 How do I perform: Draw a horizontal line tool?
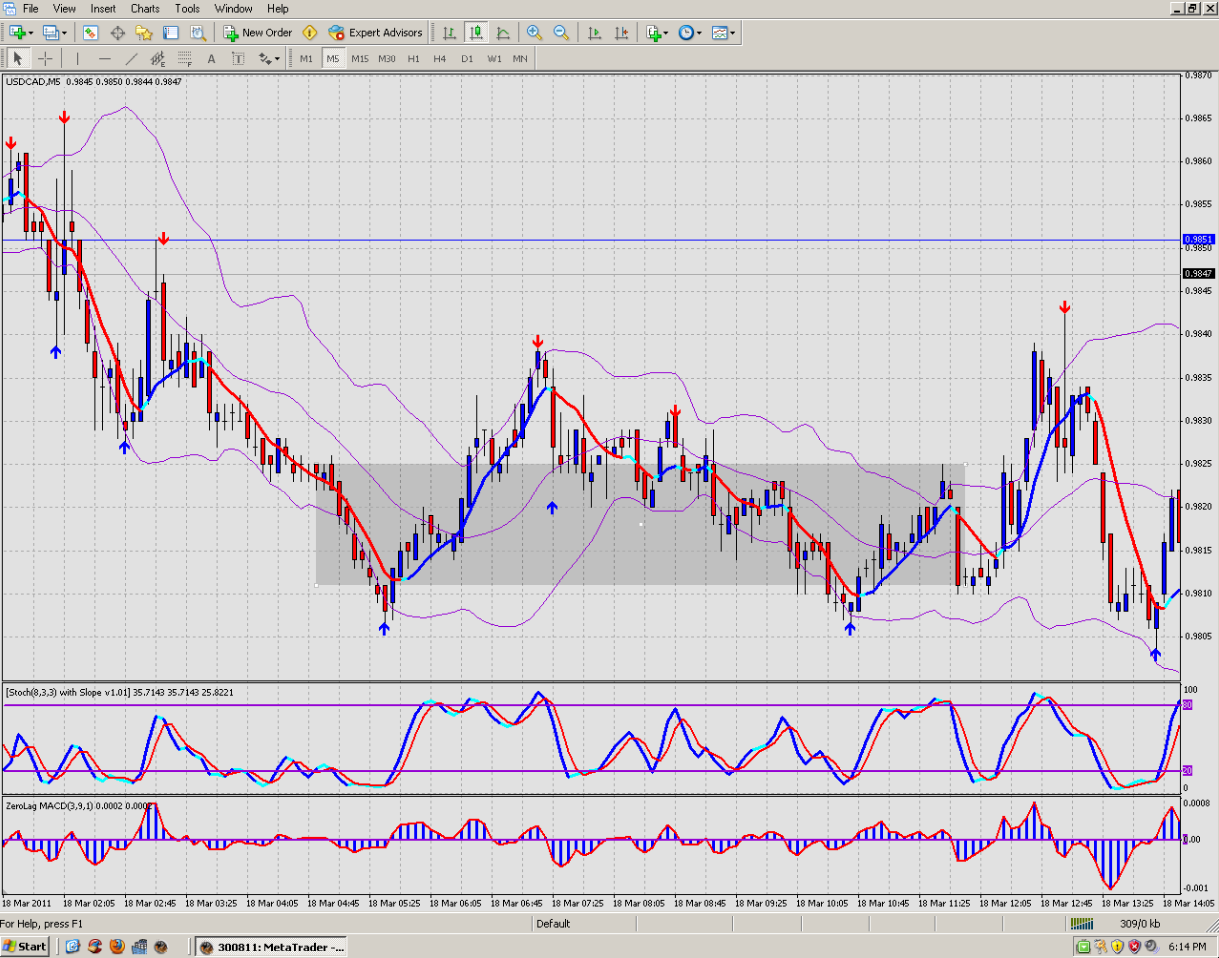click(x=104, y=58)
